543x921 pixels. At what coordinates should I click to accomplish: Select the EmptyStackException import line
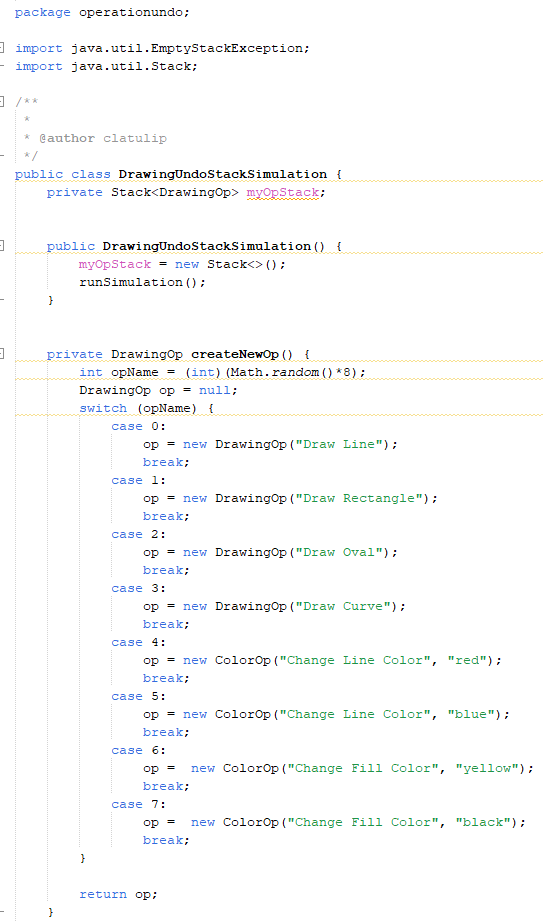(x=162, y=48)
